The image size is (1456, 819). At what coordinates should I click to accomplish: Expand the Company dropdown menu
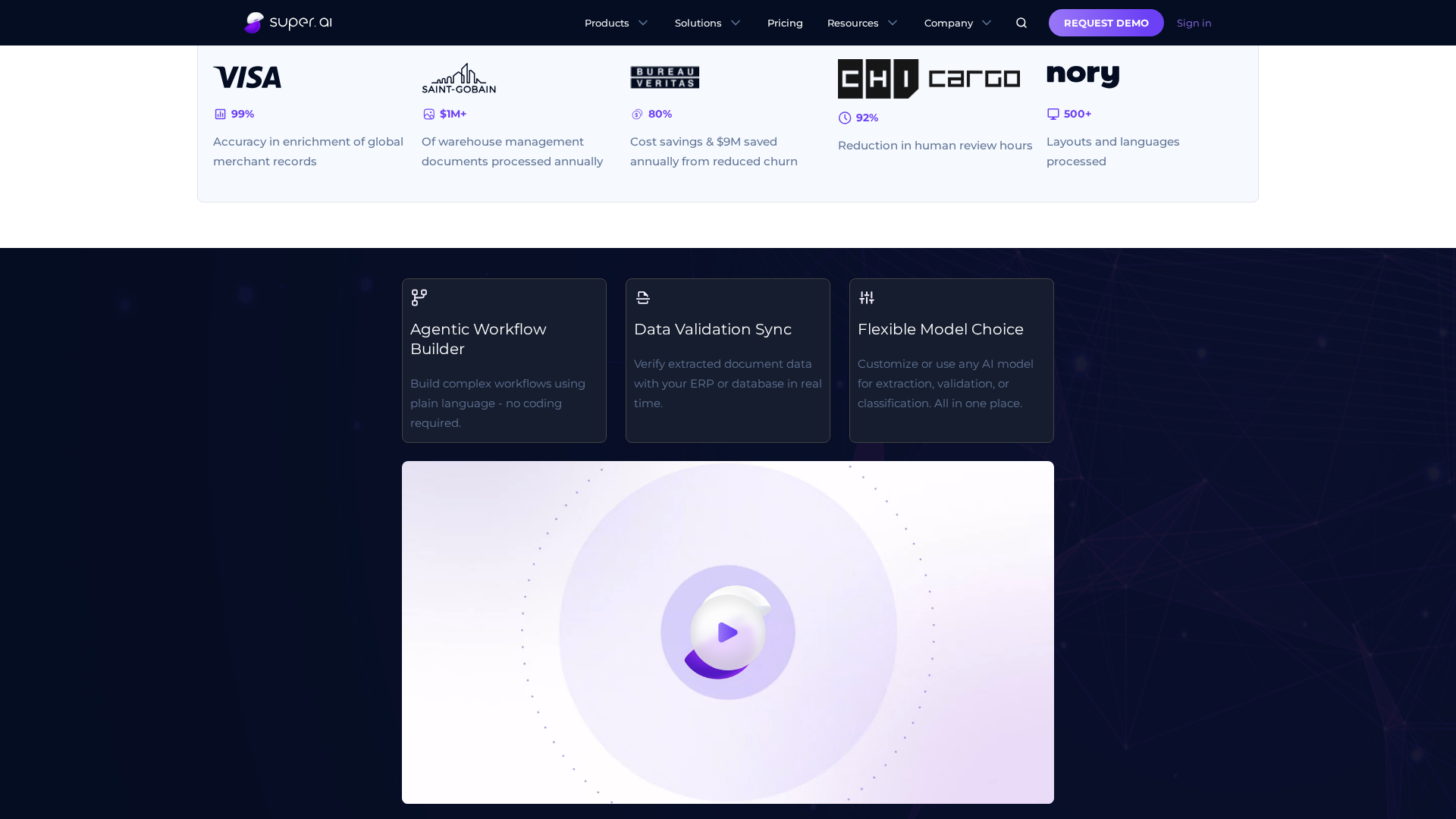[958, 23]
